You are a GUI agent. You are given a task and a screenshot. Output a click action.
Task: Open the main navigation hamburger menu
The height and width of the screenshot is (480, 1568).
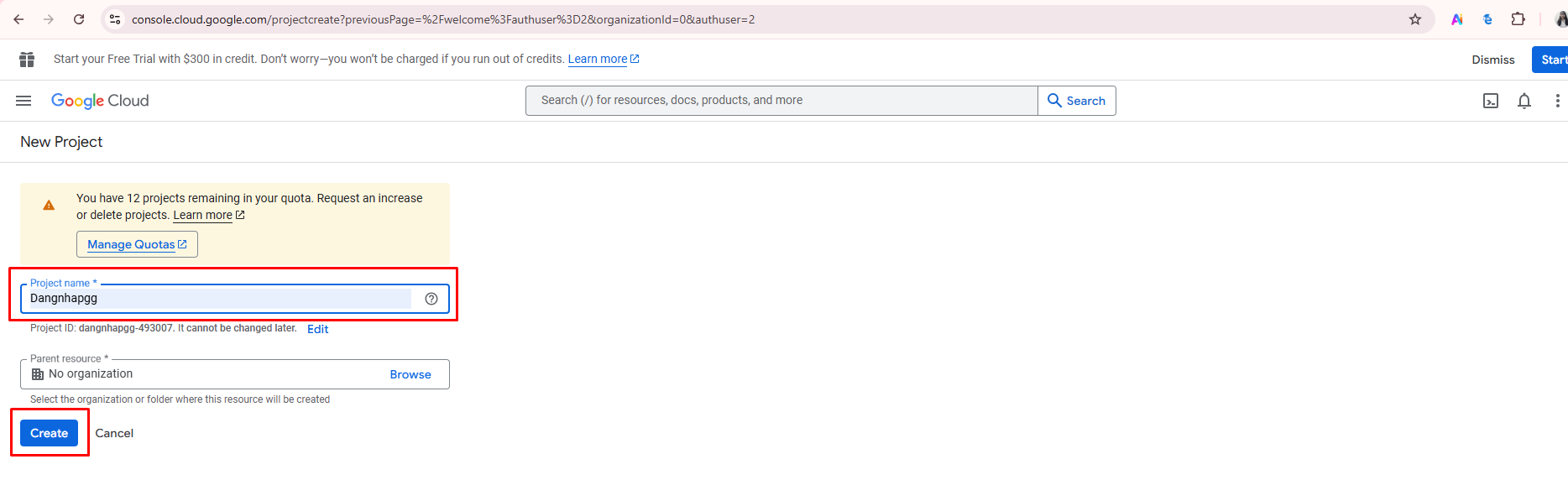[x=24, y=101]
